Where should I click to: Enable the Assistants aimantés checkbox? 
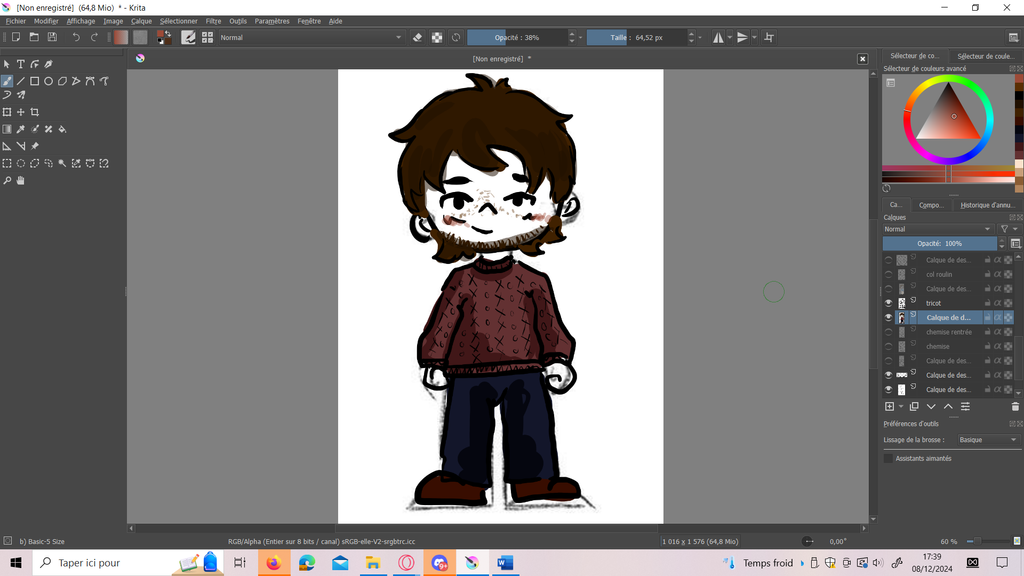pyautogui.click(x=888, y=458)
